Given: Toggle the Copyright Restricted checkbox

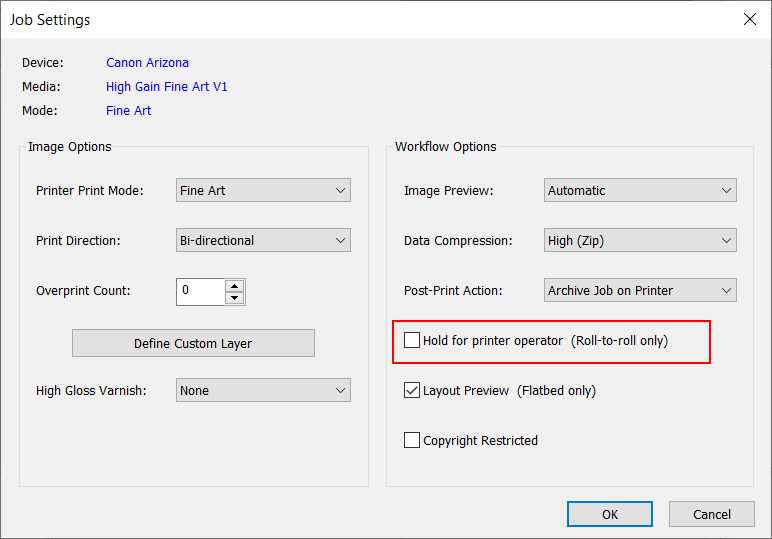Looking at the screenshot, I should click(412, 441).
